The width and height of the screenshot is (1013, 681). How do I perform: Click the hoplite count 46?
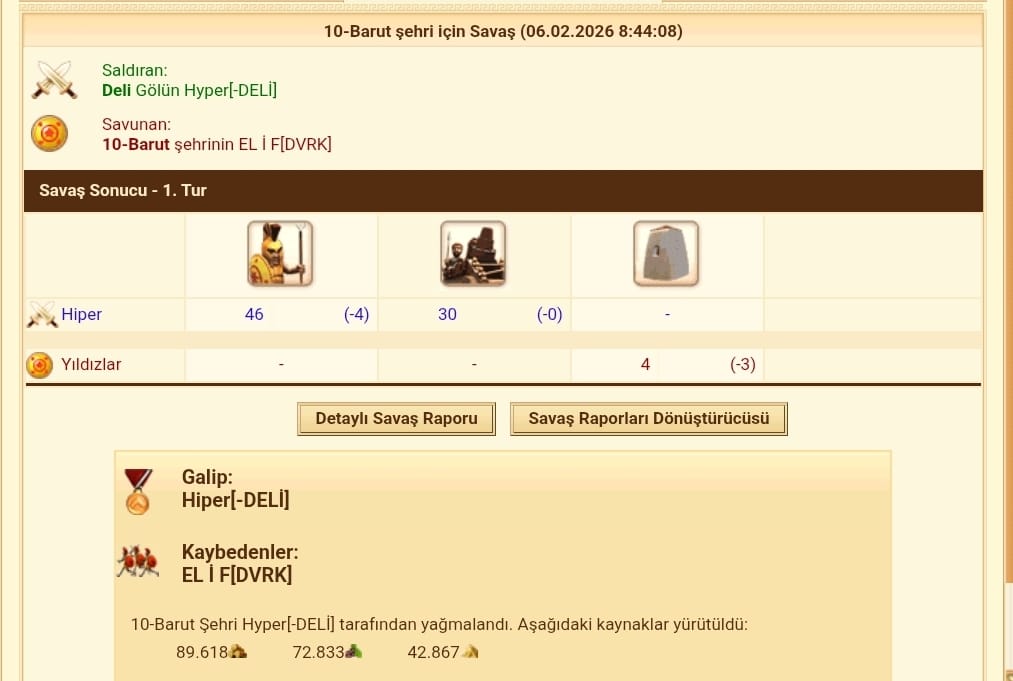pos(254,315)
